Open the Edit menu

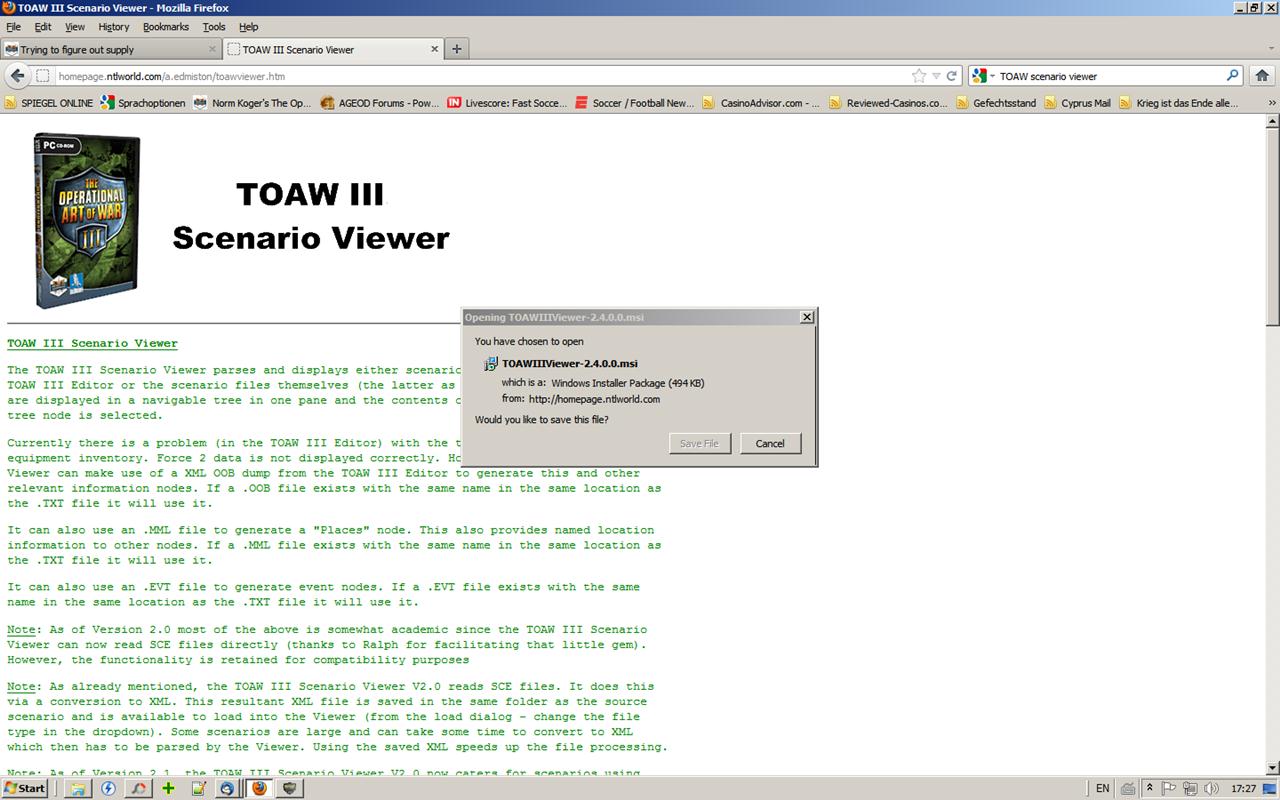[x=43, y=27]
